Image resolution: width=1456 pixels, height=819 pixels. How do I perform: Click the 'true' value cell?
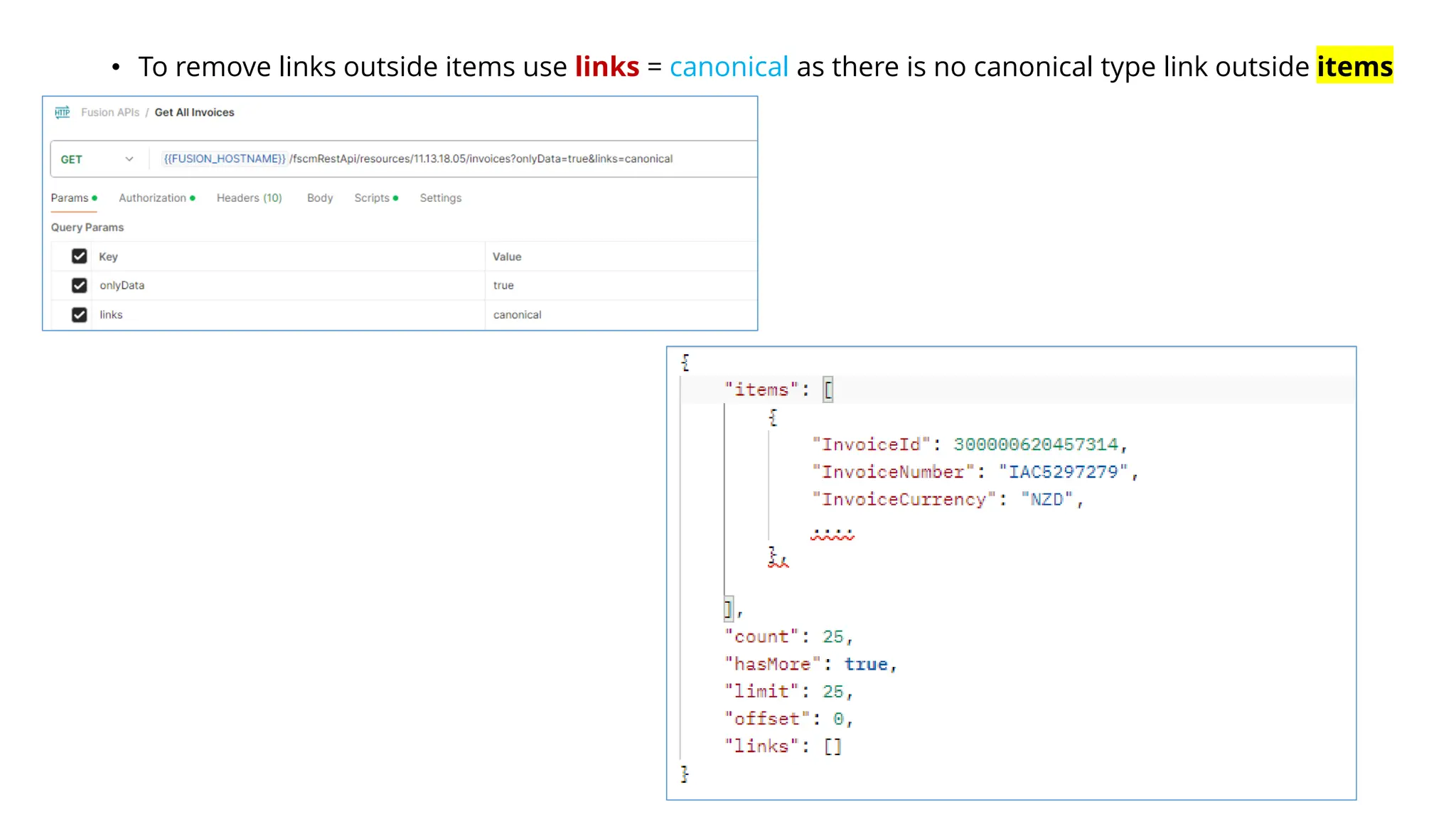coord(621,285)
